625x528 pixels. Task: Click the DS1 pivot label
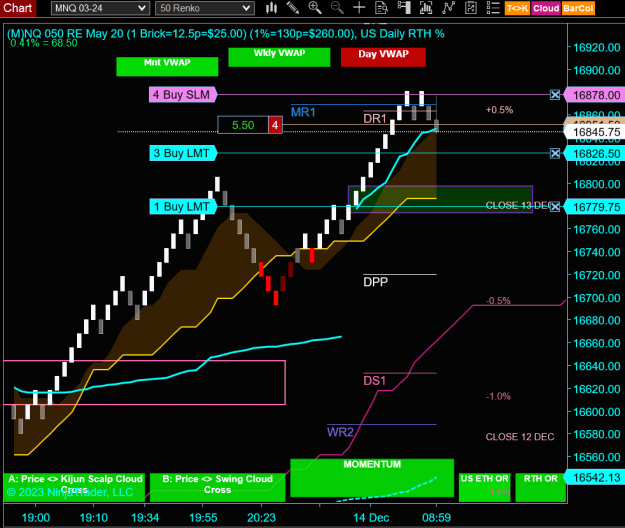(374, 381)
